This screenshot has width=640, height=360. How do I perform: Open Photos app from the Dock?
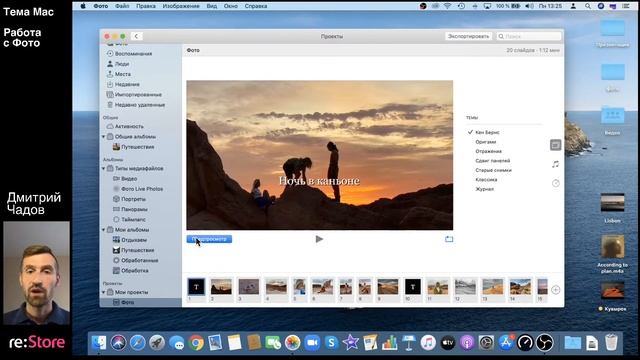[x=293, y=343]
